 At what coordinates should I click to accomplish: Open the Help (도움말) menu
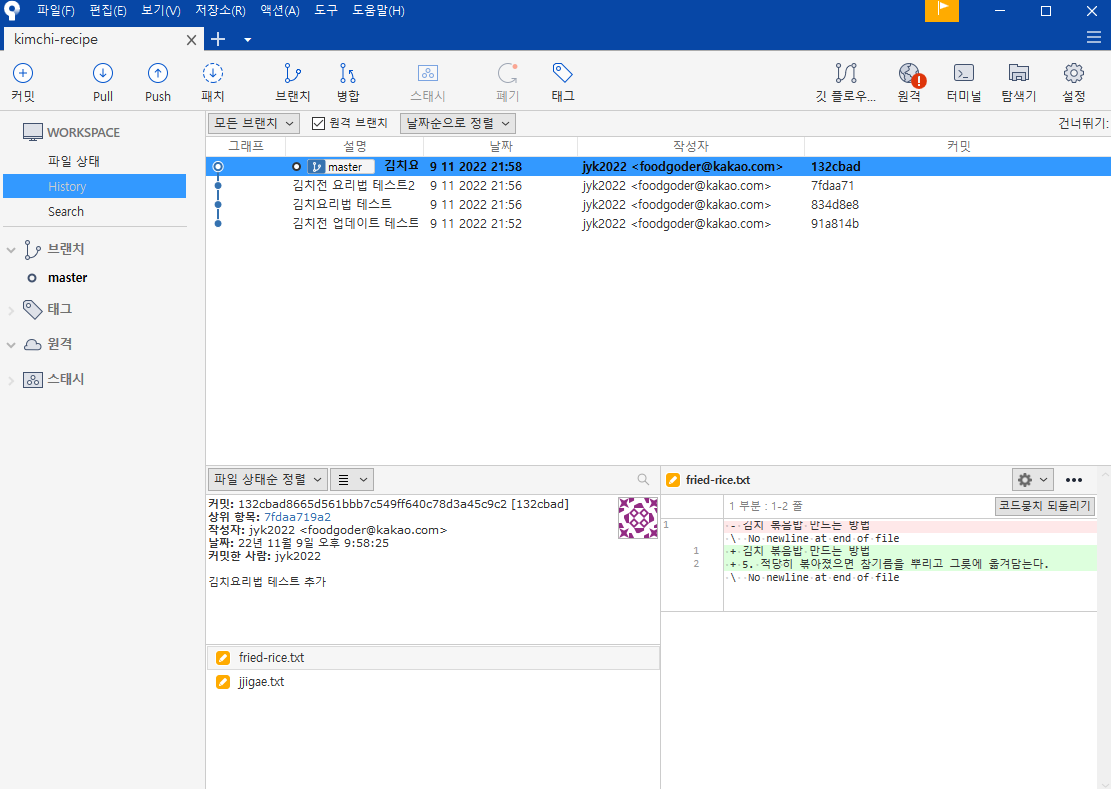tap(378, 11)
